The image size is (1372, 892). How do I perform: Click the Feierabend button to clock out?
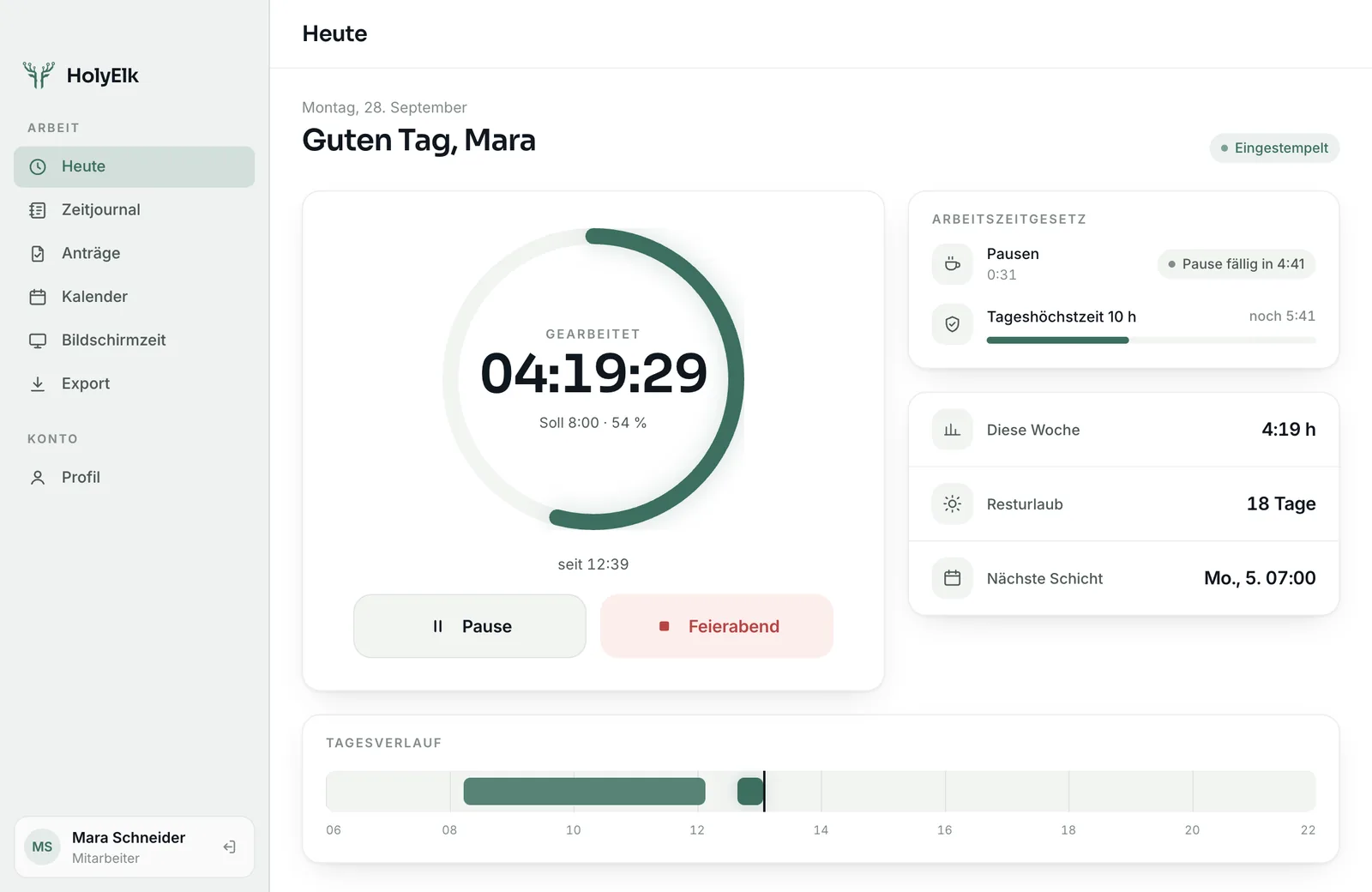click(717, 626)
